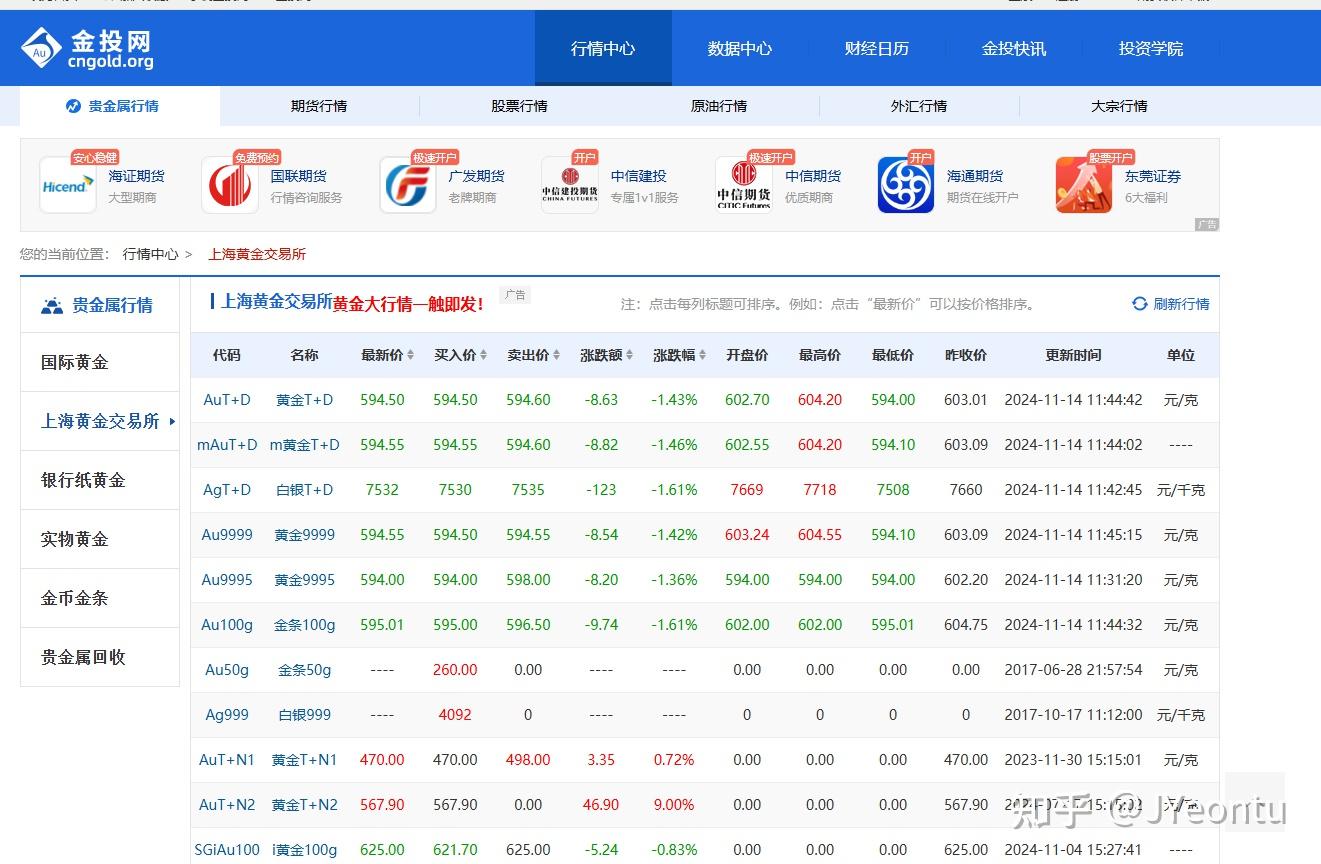Click the gold bars icon beside 贵金属行情
Image resolution: width=1321 pixels, height=864 pixels.
click(x=51, y=304)
